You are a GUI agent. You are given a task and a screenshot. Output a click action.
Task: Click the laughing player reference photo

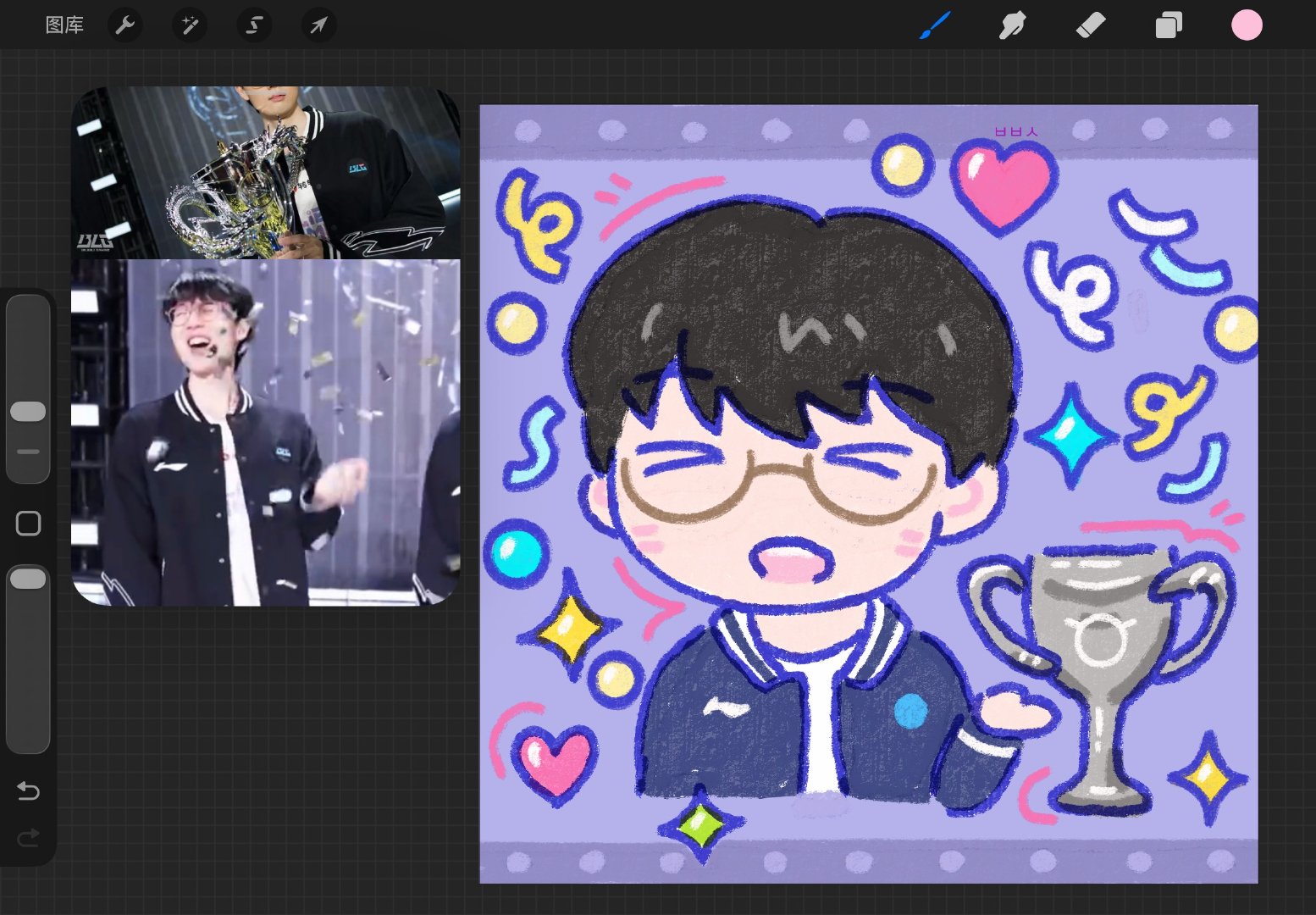[x=266, y=433]
